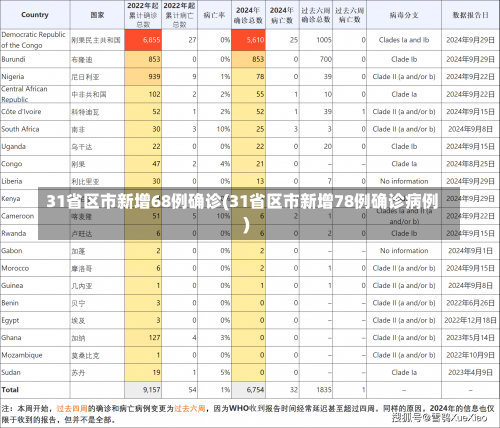Select the "Ghana" country cell

pyautogui.click(x=35, y=338)
